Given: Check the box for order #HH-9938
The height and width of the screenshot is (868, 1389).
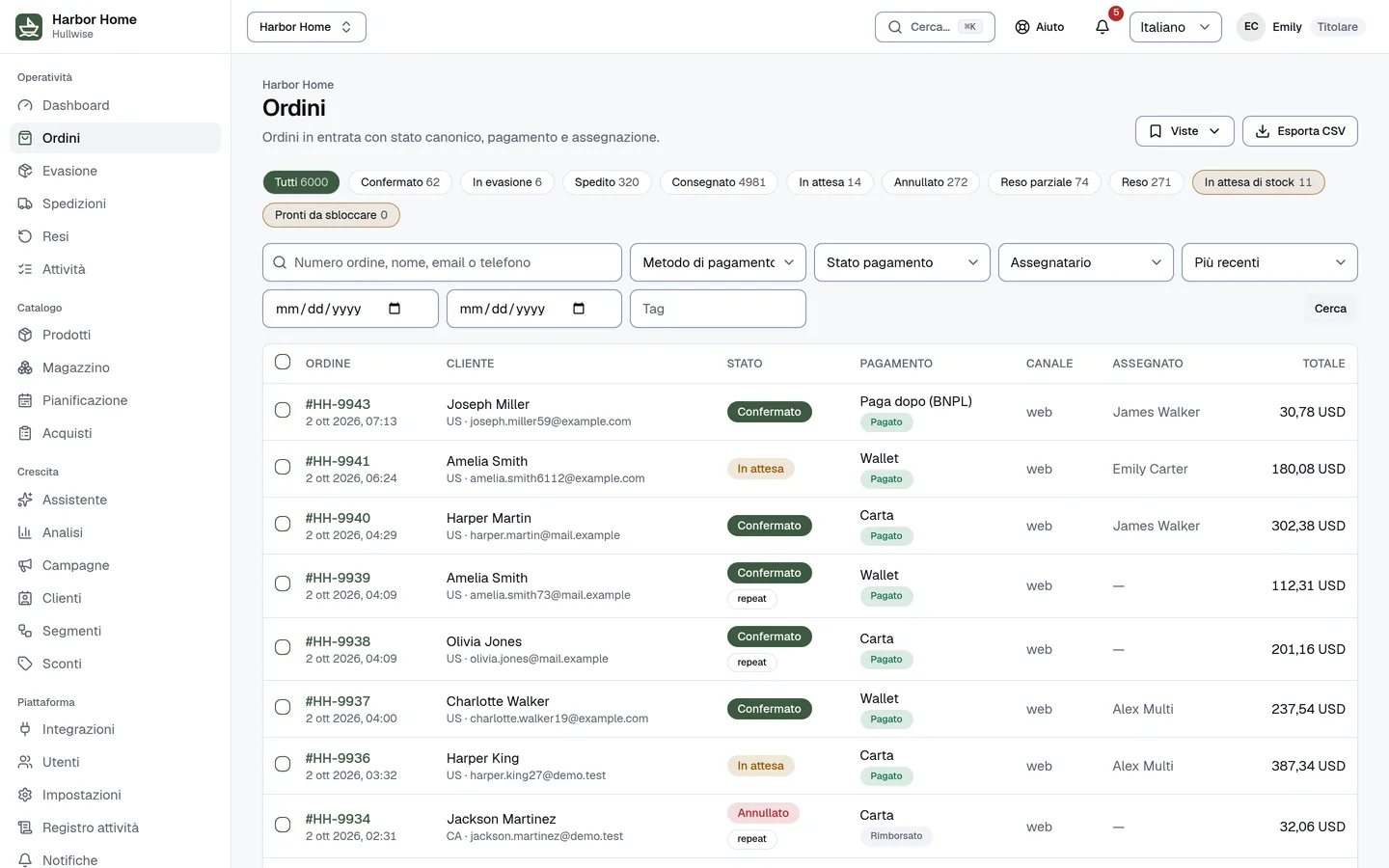Looking at the screenshot, I should 283,647.
